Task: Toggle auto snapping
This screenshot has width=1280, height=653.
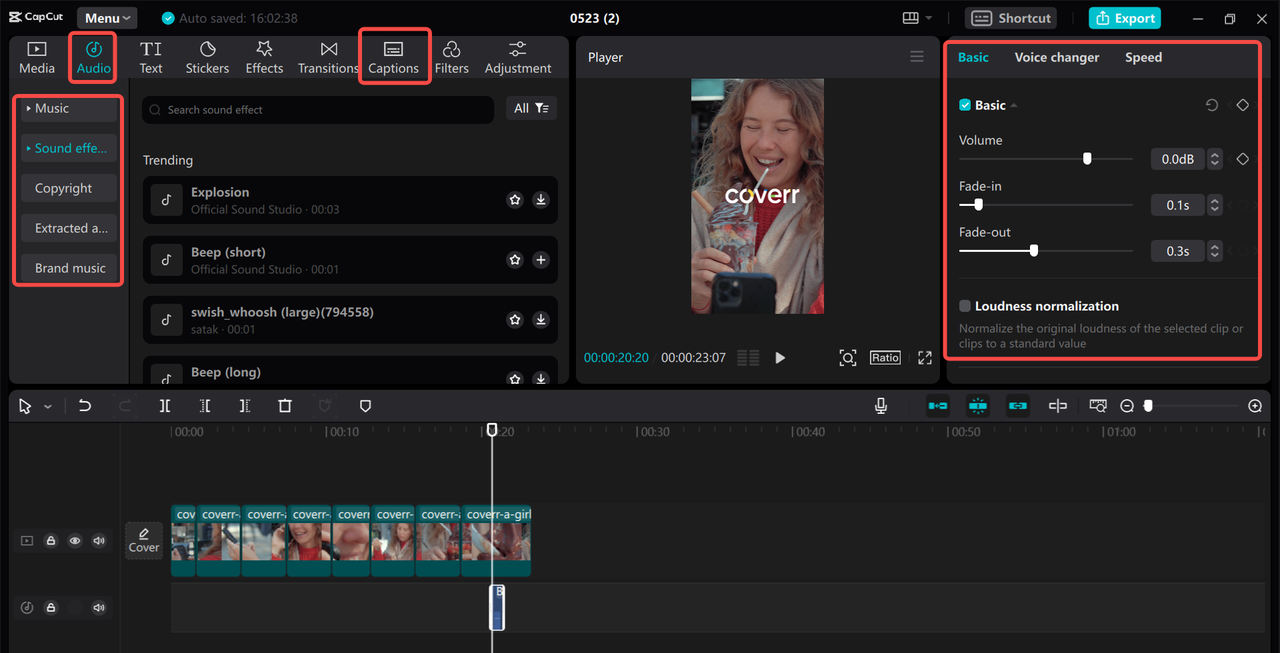Action: pyautogui.click(x=978, y=405)
